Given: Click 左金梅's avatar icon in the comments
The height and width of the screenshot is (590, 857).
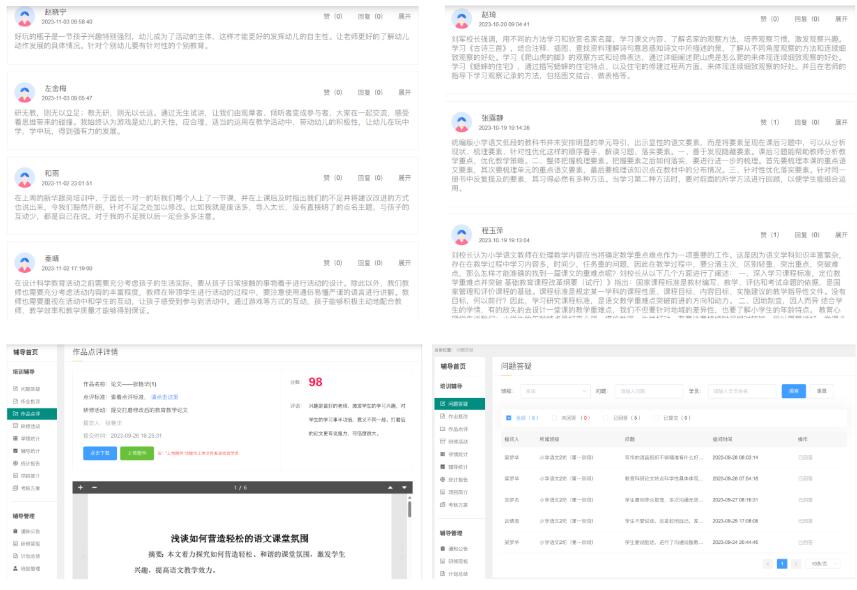Looking at the screenshot, I should point(26,93).
